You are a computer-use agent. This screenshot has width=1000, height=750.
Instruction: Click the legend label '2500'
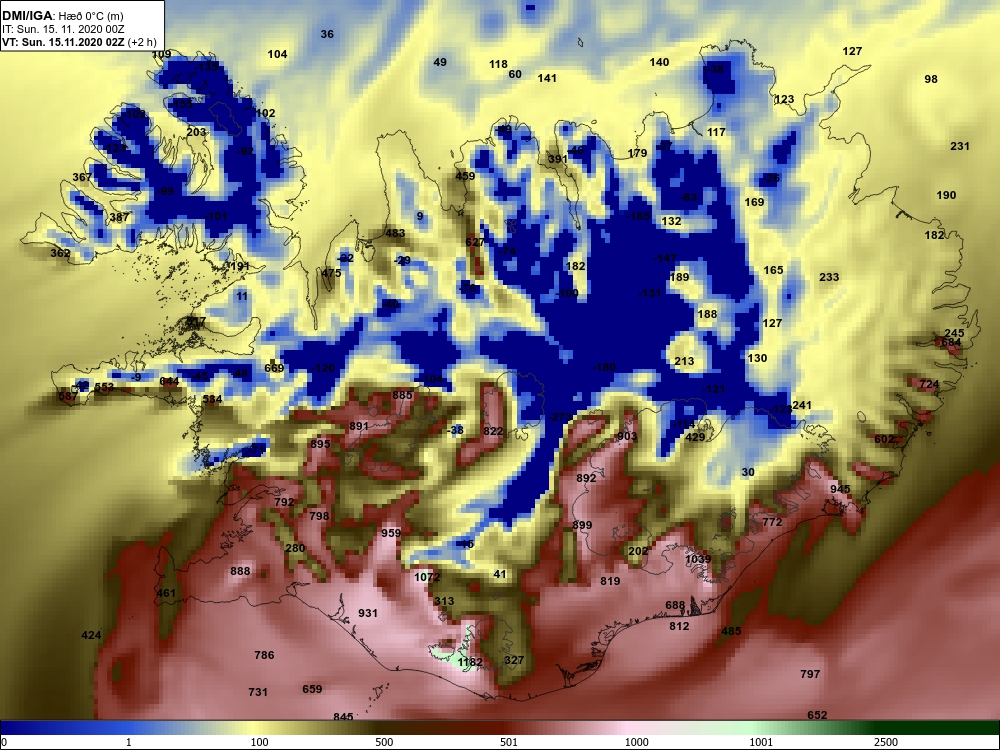(x=886, y=742)
